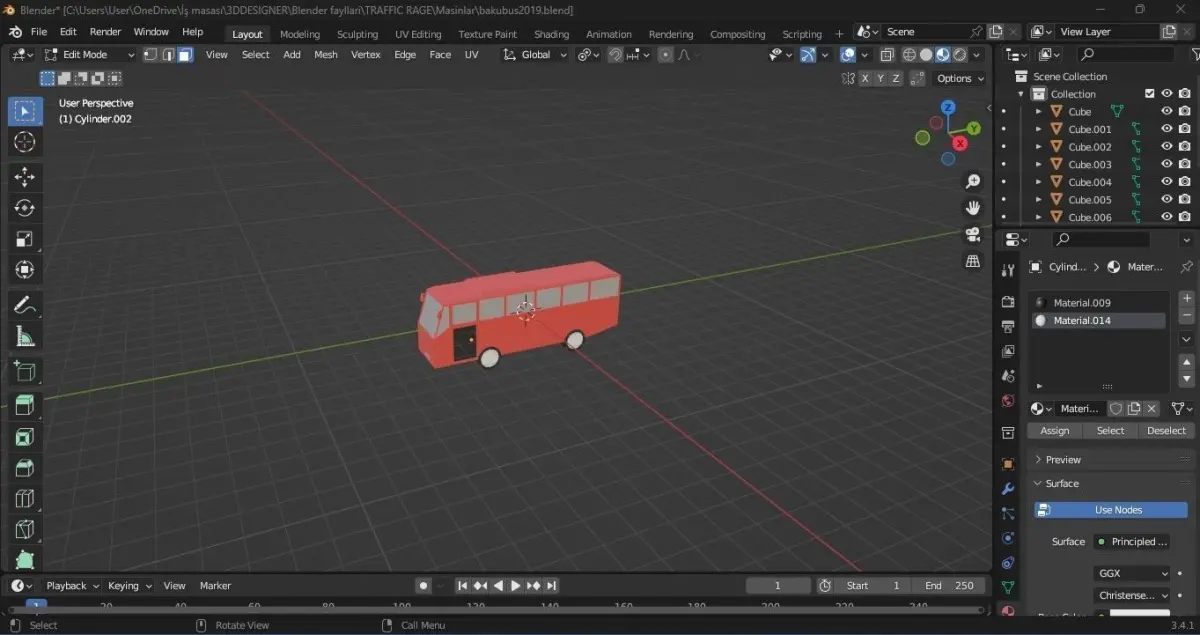Screen dimensions: 1200x635
Task: Click the current frame number field
Action: click(778, 586)
